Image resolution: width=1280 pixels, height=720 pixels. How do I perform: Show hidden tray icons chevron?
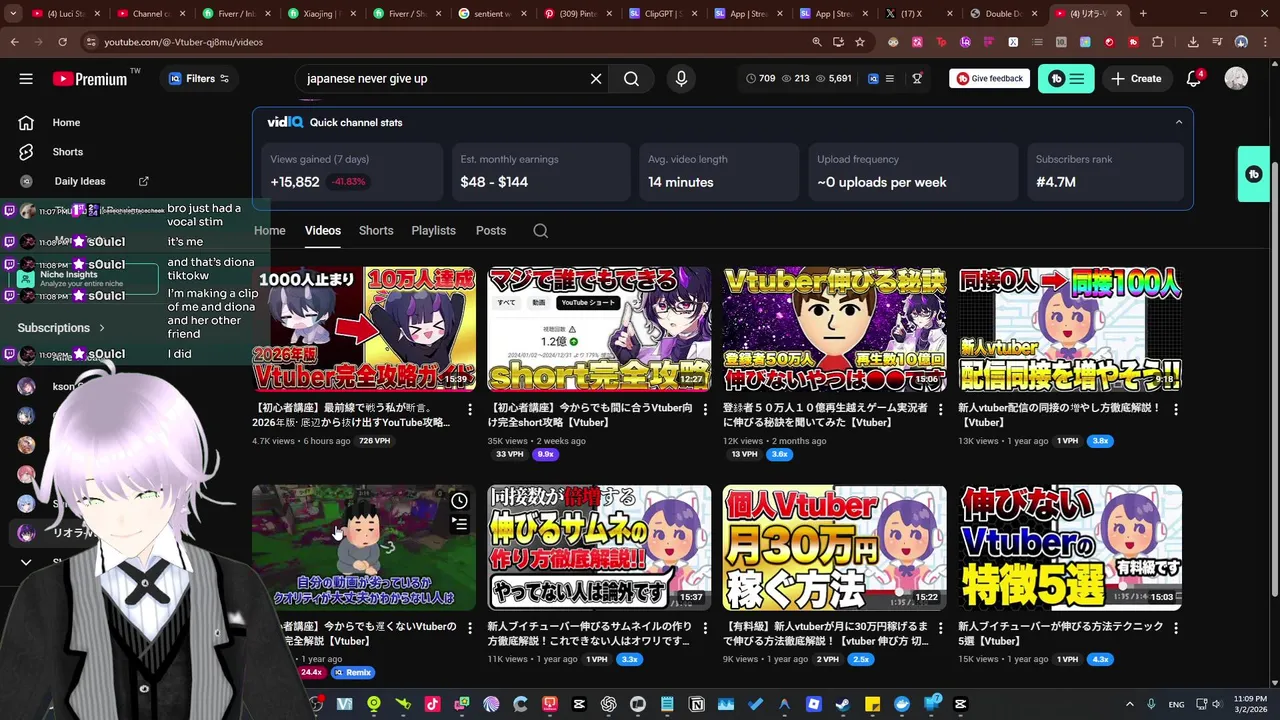(x=1130, y=704)
